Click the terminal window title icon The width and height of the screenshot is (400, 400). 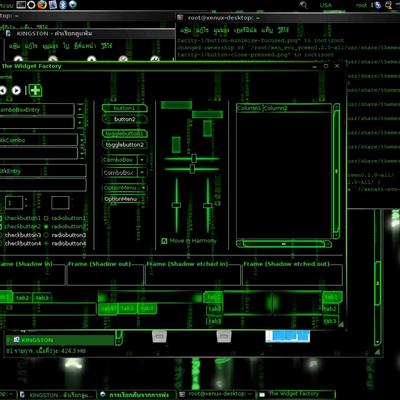point(180,18)
